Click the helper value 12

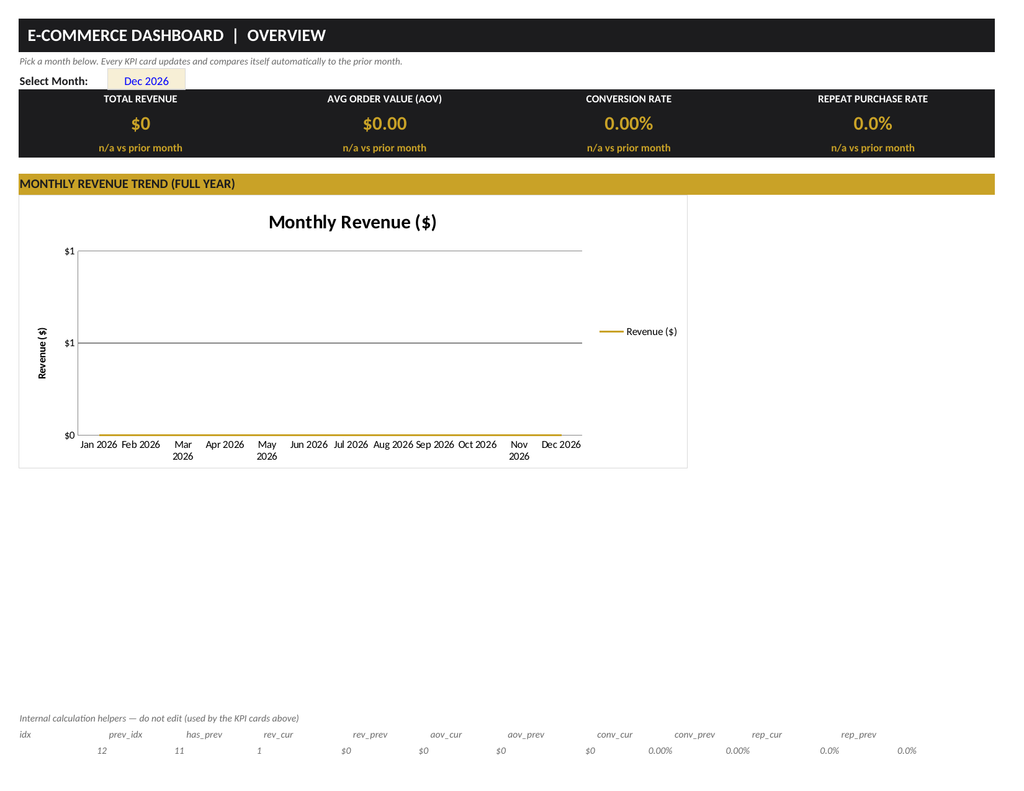click(102, 751)
